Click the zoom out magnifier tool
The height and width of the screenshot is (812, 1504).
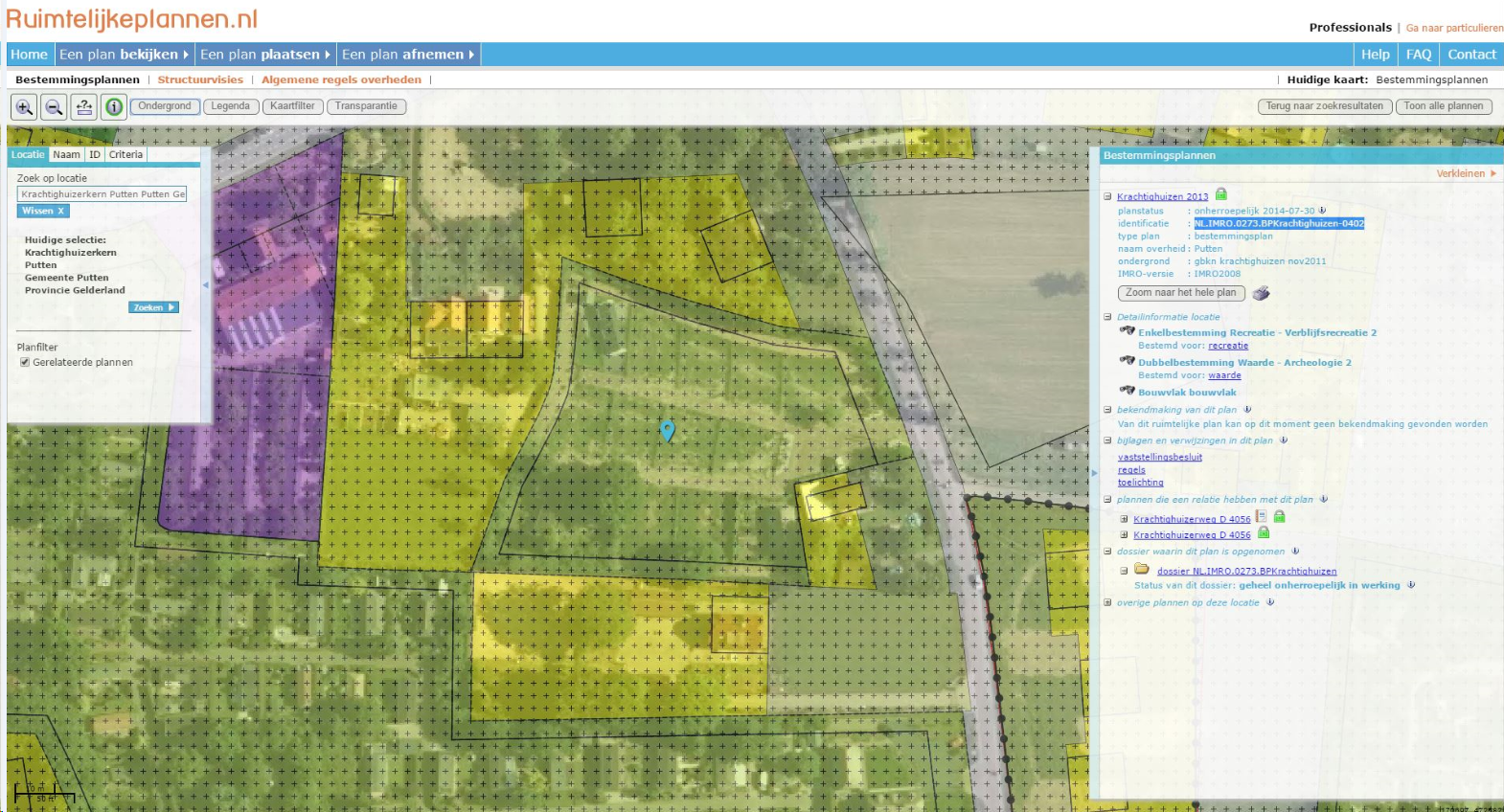click(x=55, y=107)
